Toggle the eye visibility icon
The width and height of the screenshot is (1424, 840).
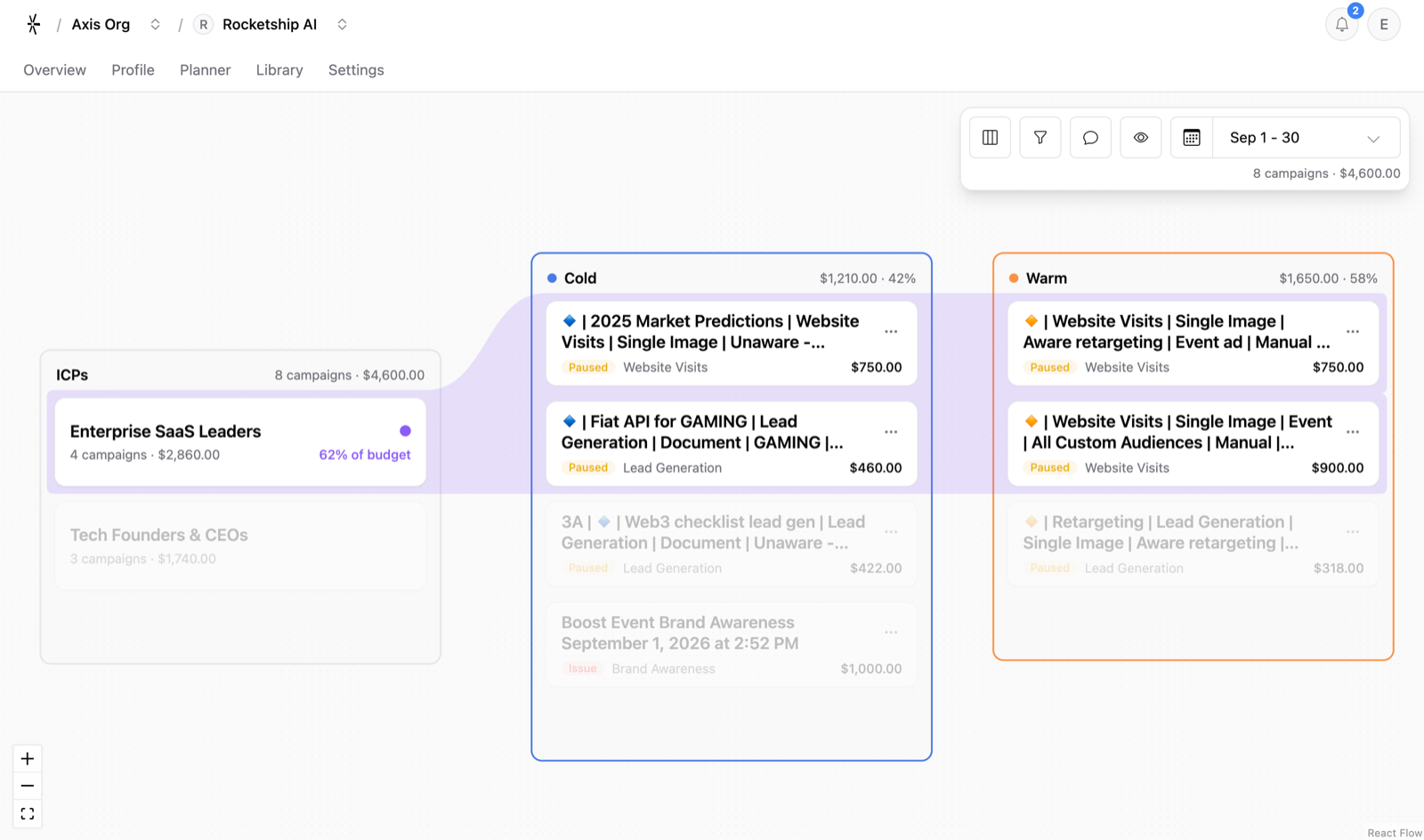pyautogui.click(x=1140, y=138)
